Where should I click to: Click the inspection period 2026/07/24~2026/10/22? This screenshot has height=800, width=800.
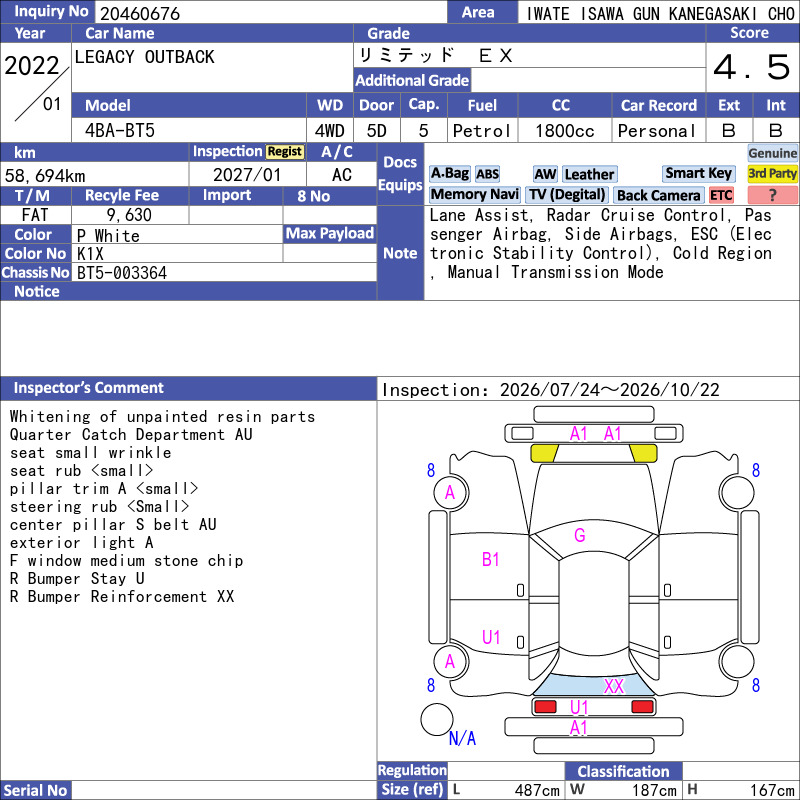(x=610, y=390)
